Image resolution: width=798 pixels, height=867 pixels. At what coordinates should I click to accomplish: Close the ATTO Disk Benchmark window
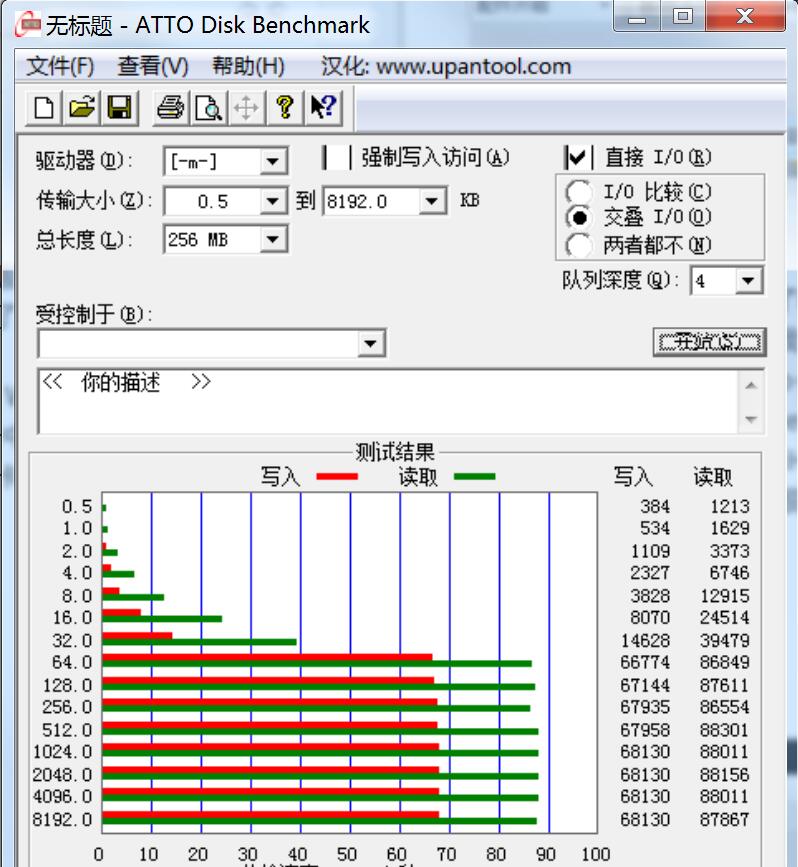[745, 17]
